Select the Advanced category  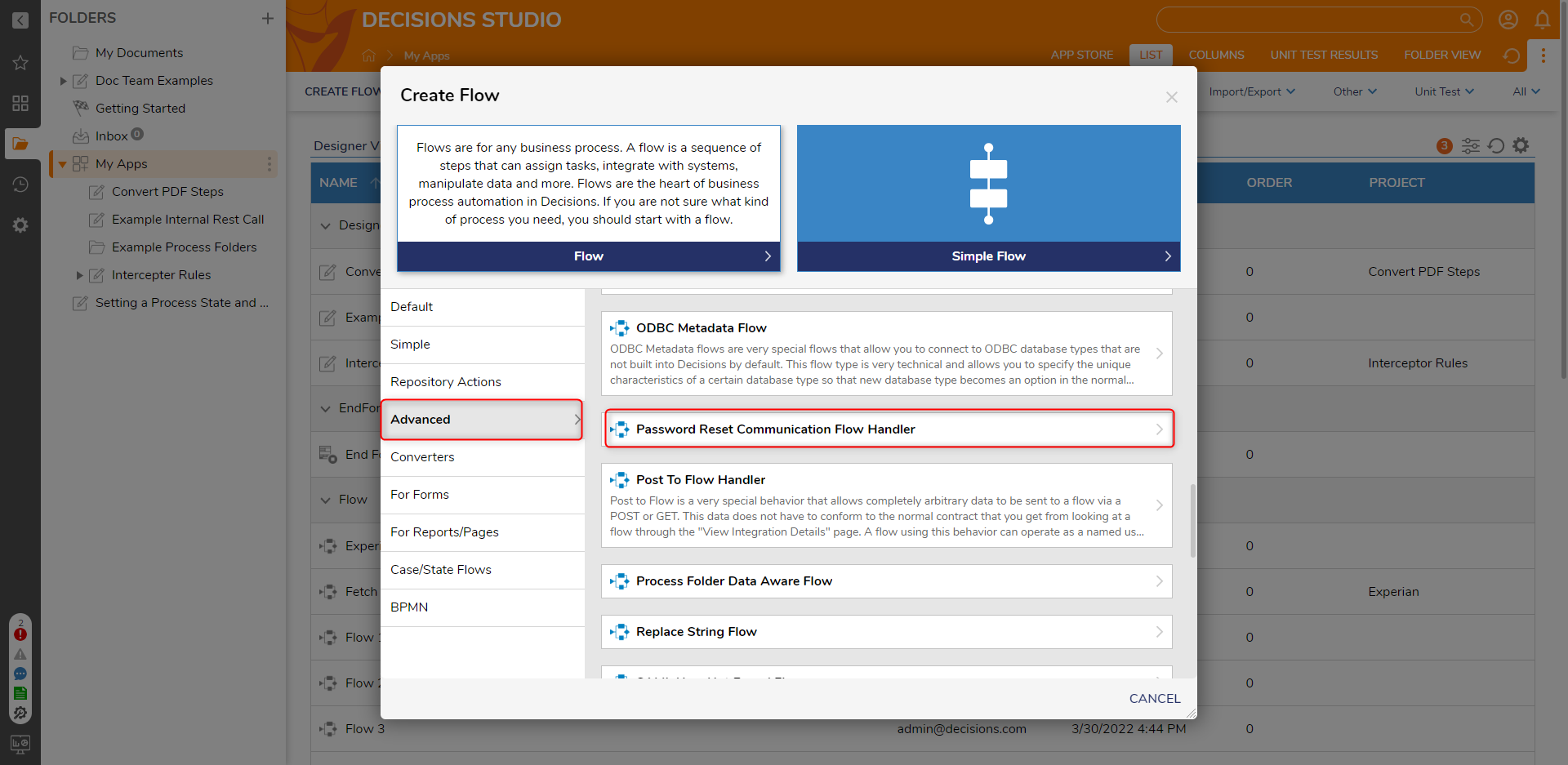tap(482, 420)
